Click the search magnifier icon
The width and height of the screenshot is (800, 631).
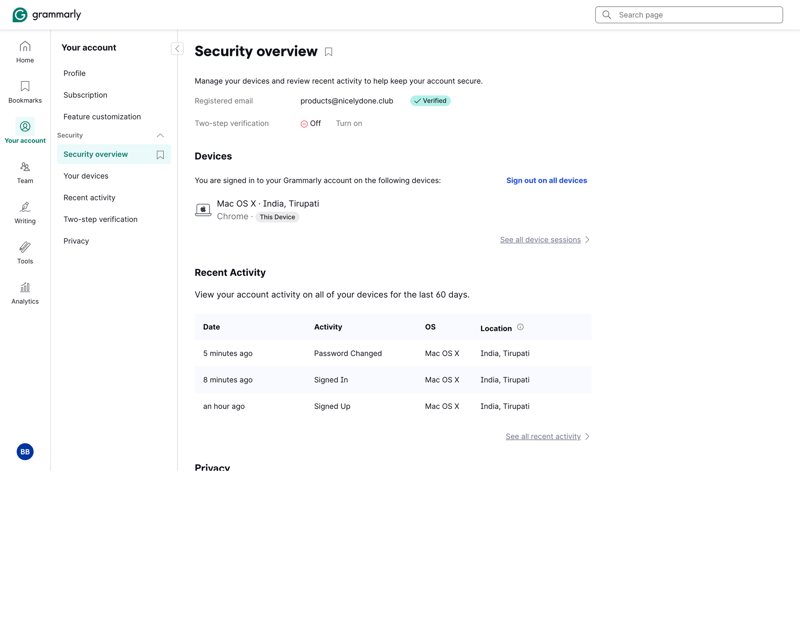pos(606,14)
